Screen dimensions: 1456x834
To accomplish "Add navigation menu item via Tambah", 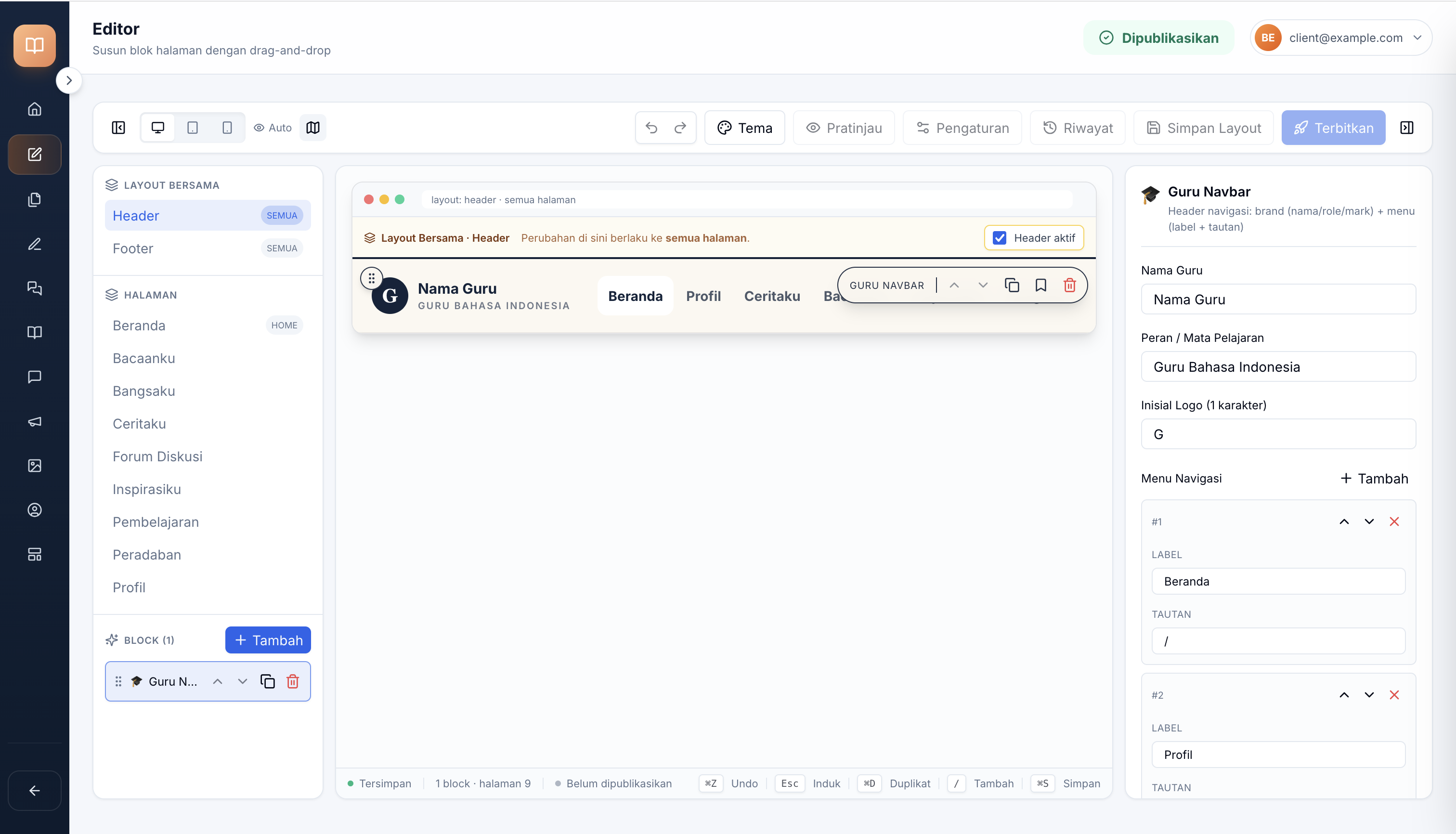I will (x=1374, y=478).
